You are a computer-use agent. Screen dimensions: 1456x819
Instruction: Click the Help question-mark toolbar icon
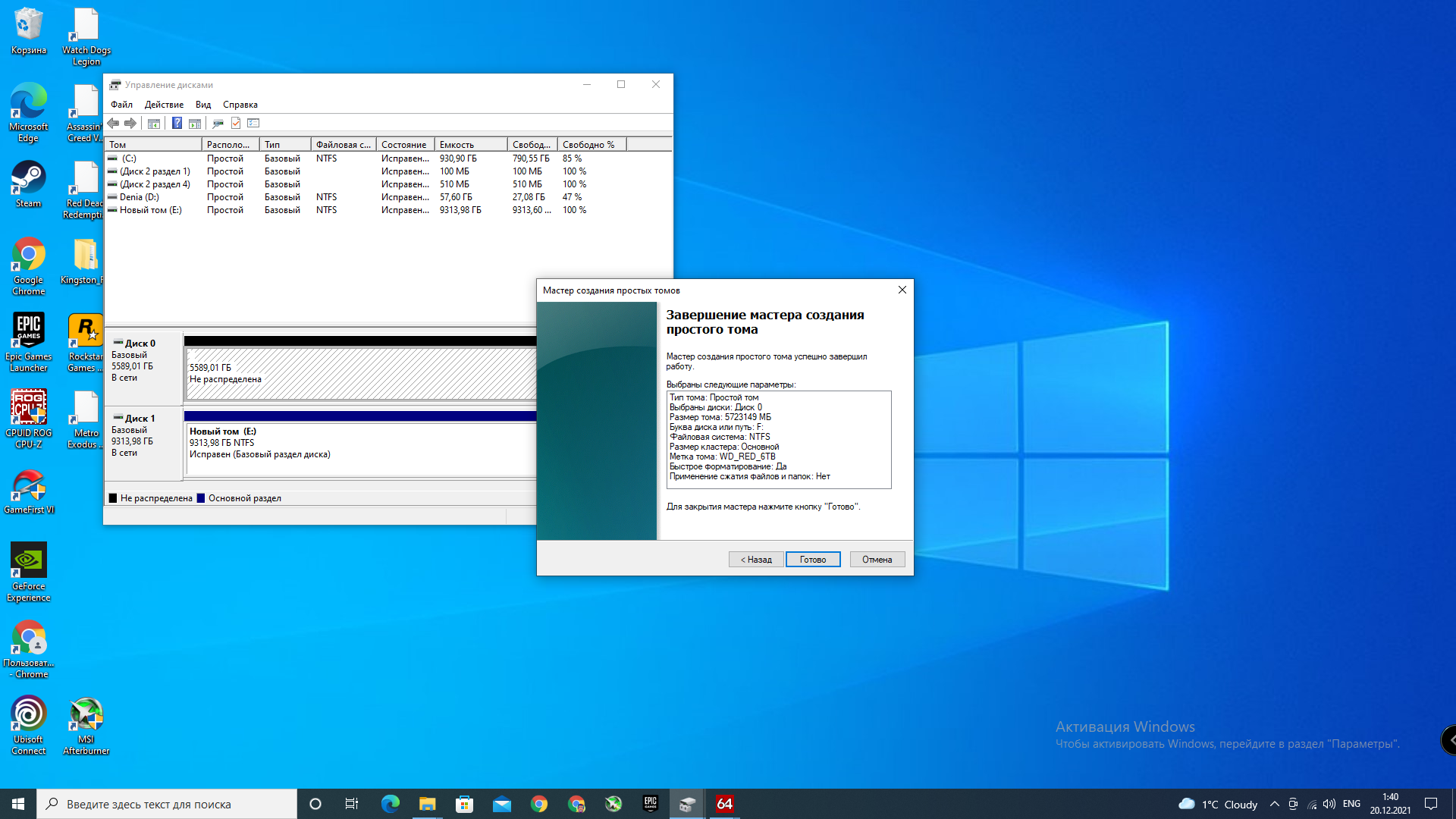[x=177, y=124]
